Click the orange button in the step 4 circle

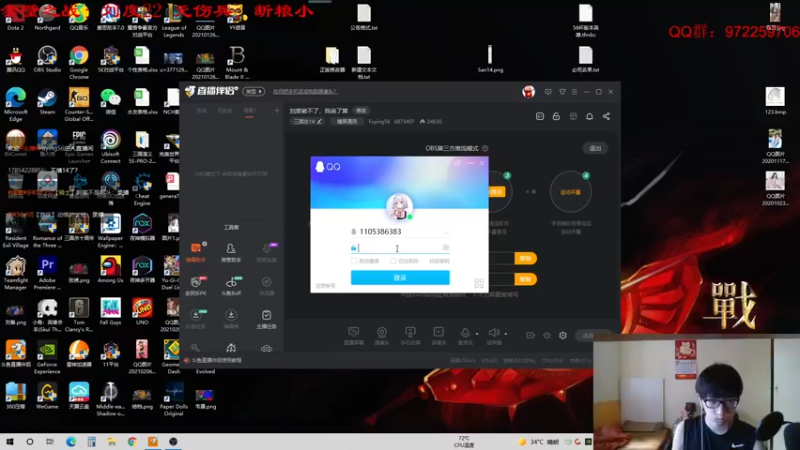570,192
